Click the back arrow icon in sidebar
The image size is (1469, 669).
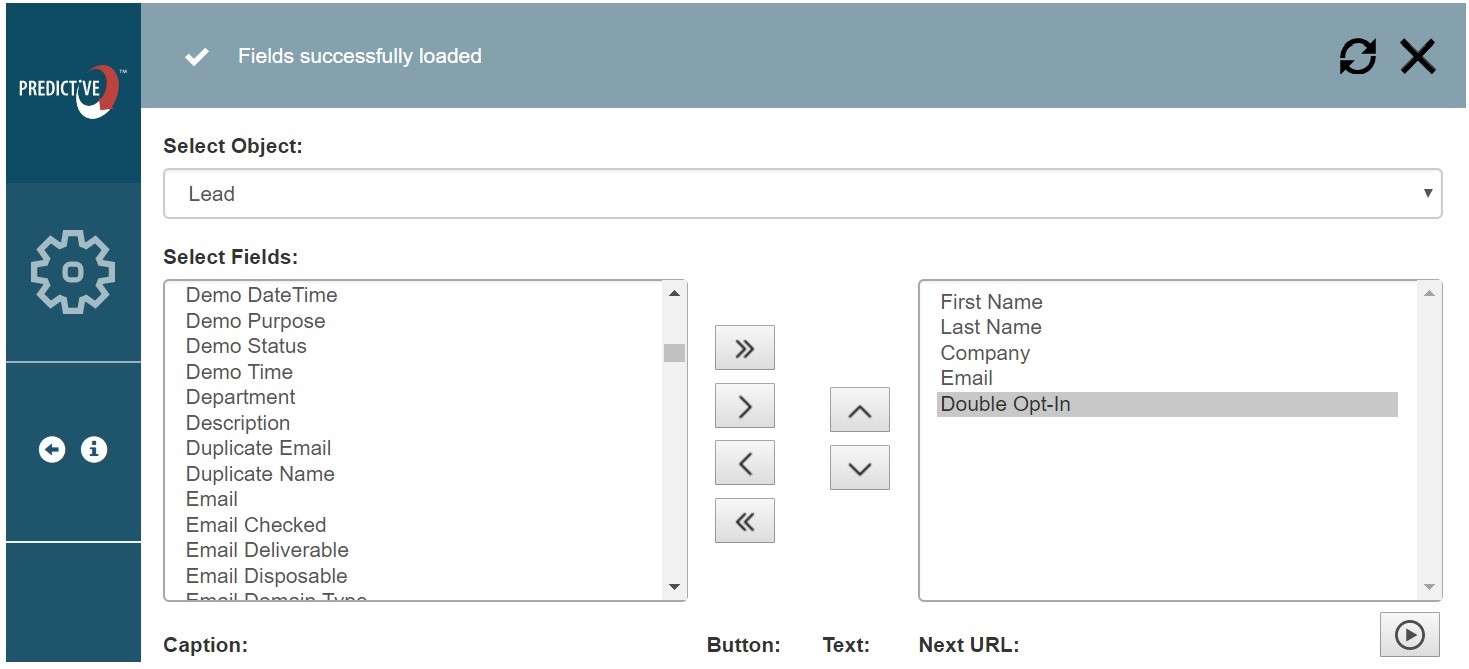pyautogui.click(x=52, y=450)
